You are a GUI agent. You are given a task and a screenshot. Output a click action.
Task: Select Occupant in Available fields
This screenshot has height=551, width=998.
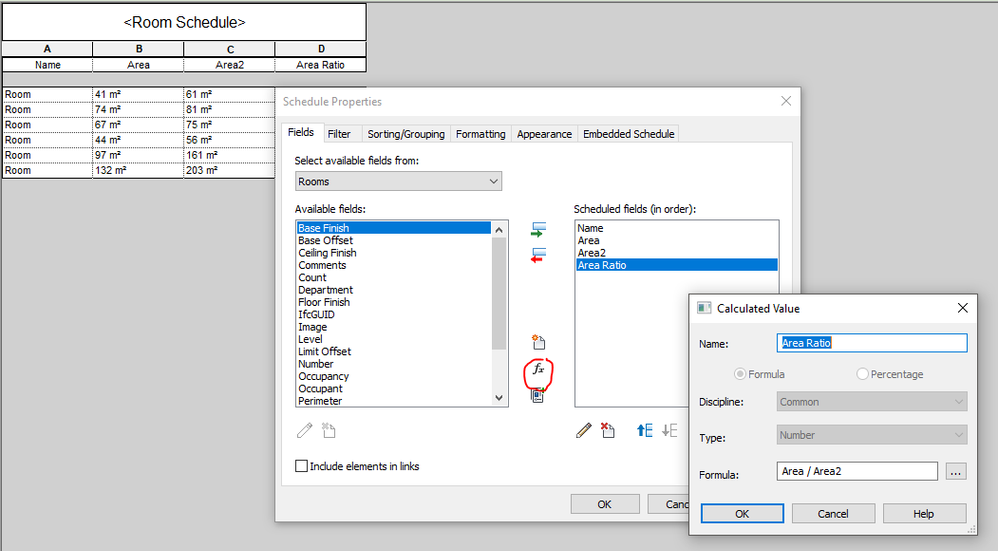394,389
